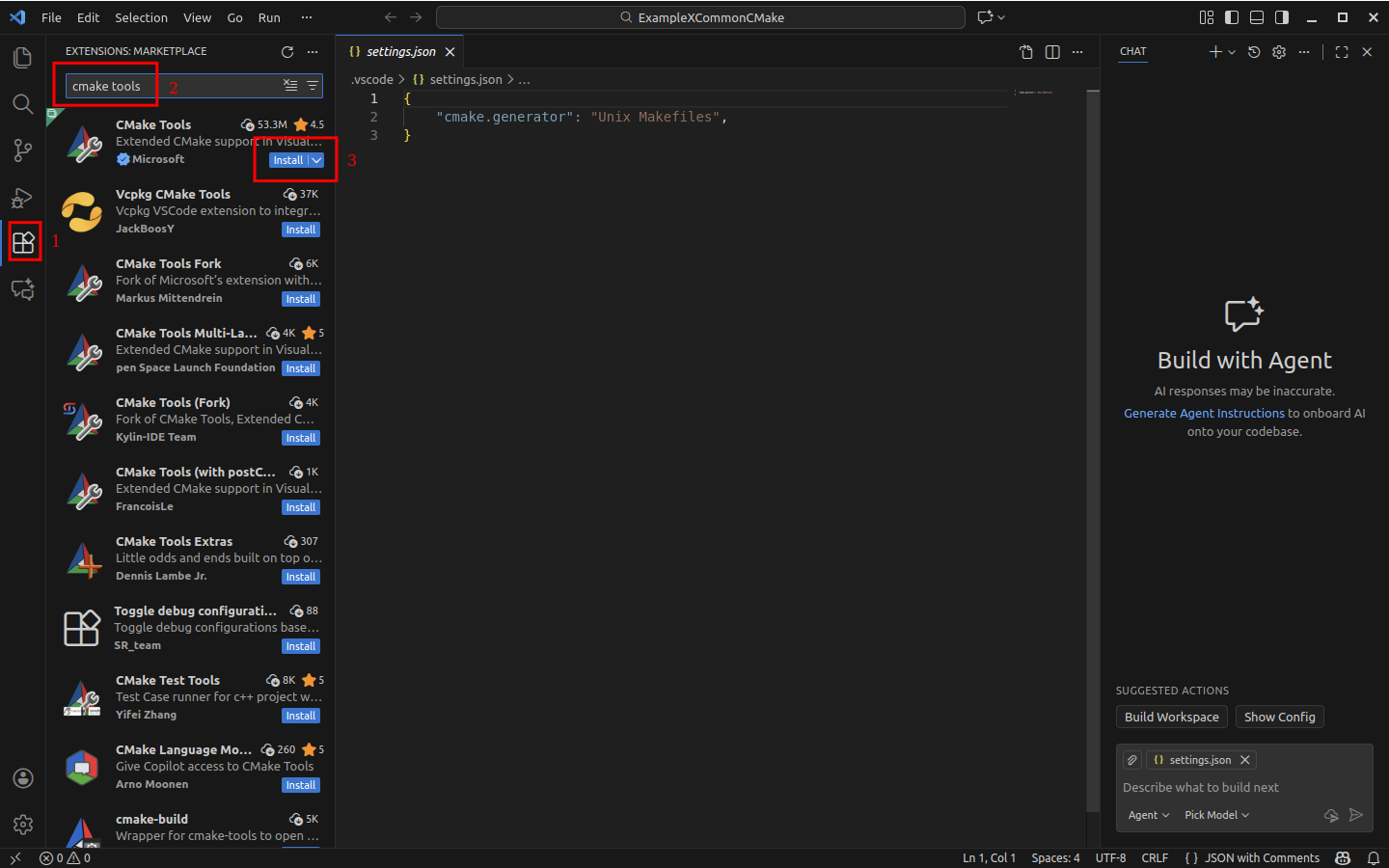Image resolution: width=1389 pixels, height=868 pixels.
Task: Show chat history icon
Action: click(x=1254, y=52)
